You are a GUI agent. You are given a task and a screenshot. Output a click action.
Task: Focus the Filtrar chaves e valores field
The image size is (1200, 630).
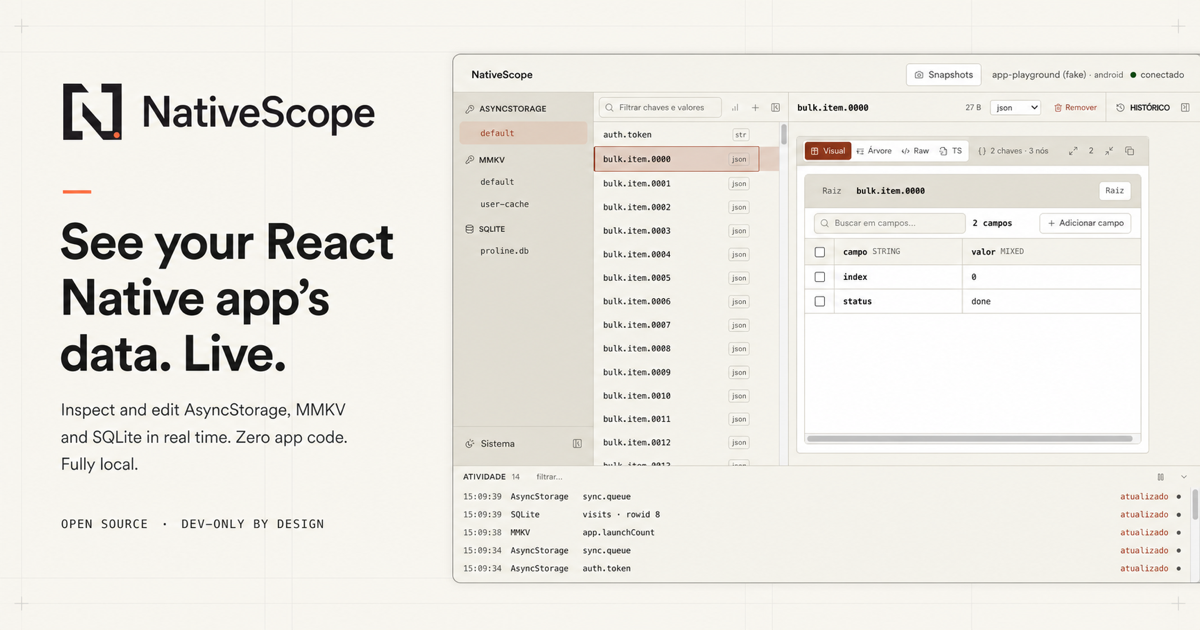[x=660, y=108]
